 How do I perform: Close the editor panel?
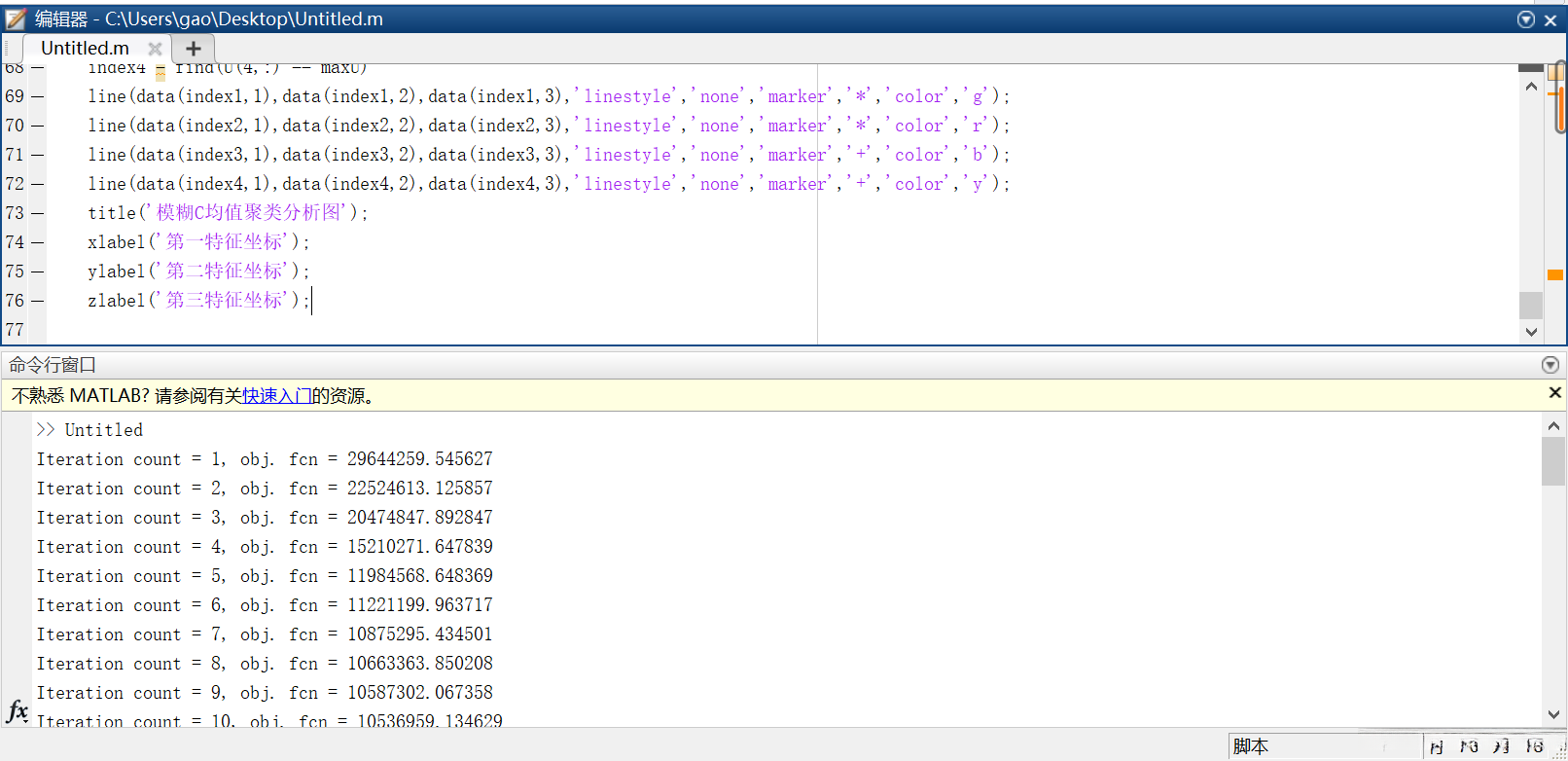coord(1550,19)
